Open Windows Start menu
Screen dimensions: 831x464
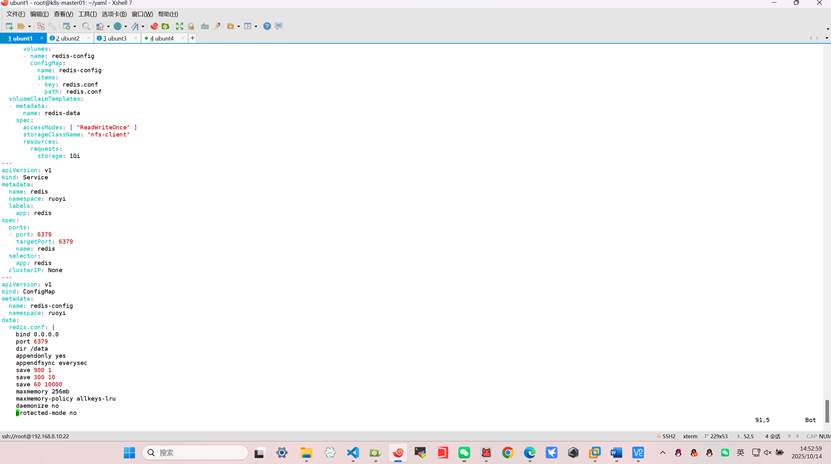click(x=129, y=452)
